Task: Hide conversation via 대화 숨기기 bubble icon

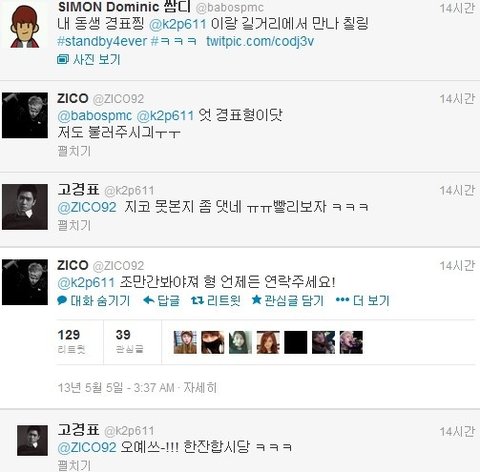Action: (x=62, y=300)
